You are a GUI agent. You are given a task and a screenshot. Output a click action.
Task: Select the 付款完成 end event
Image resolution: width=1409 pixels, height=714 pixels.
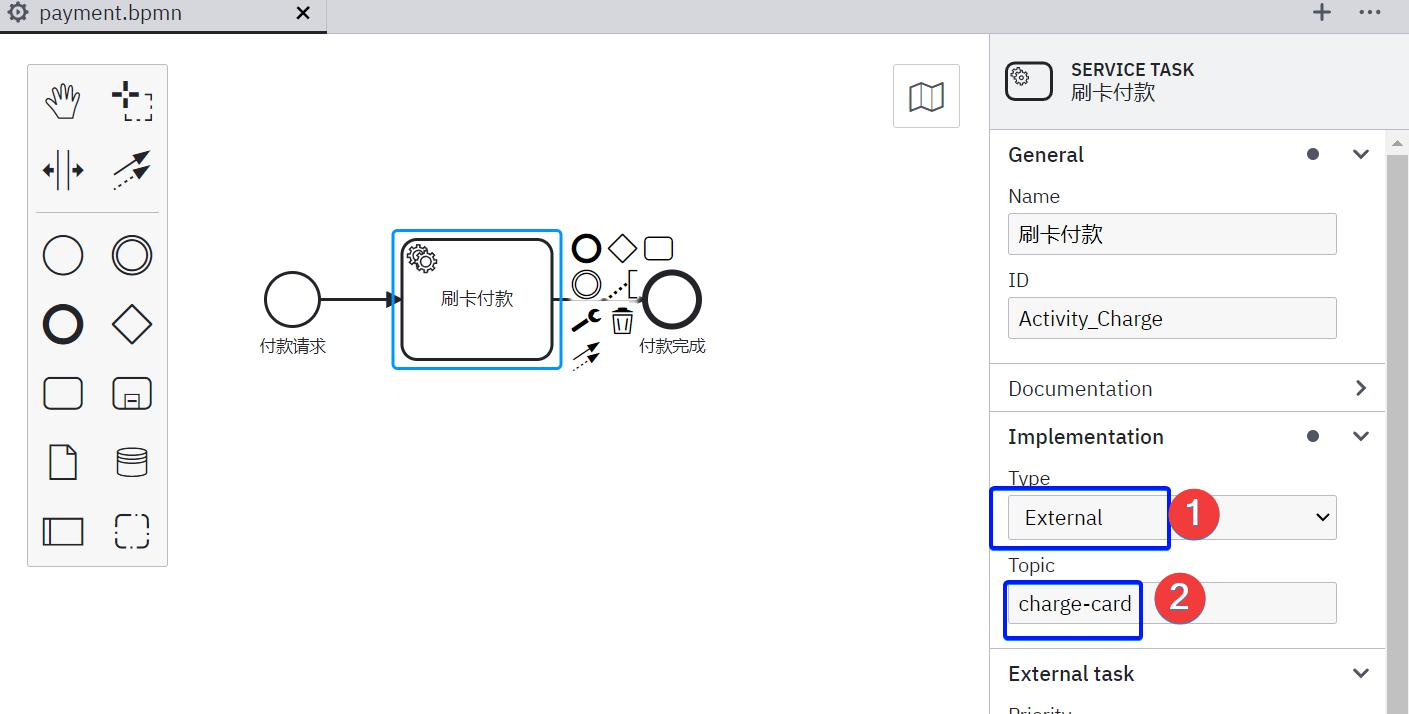[x=672, y=299]
